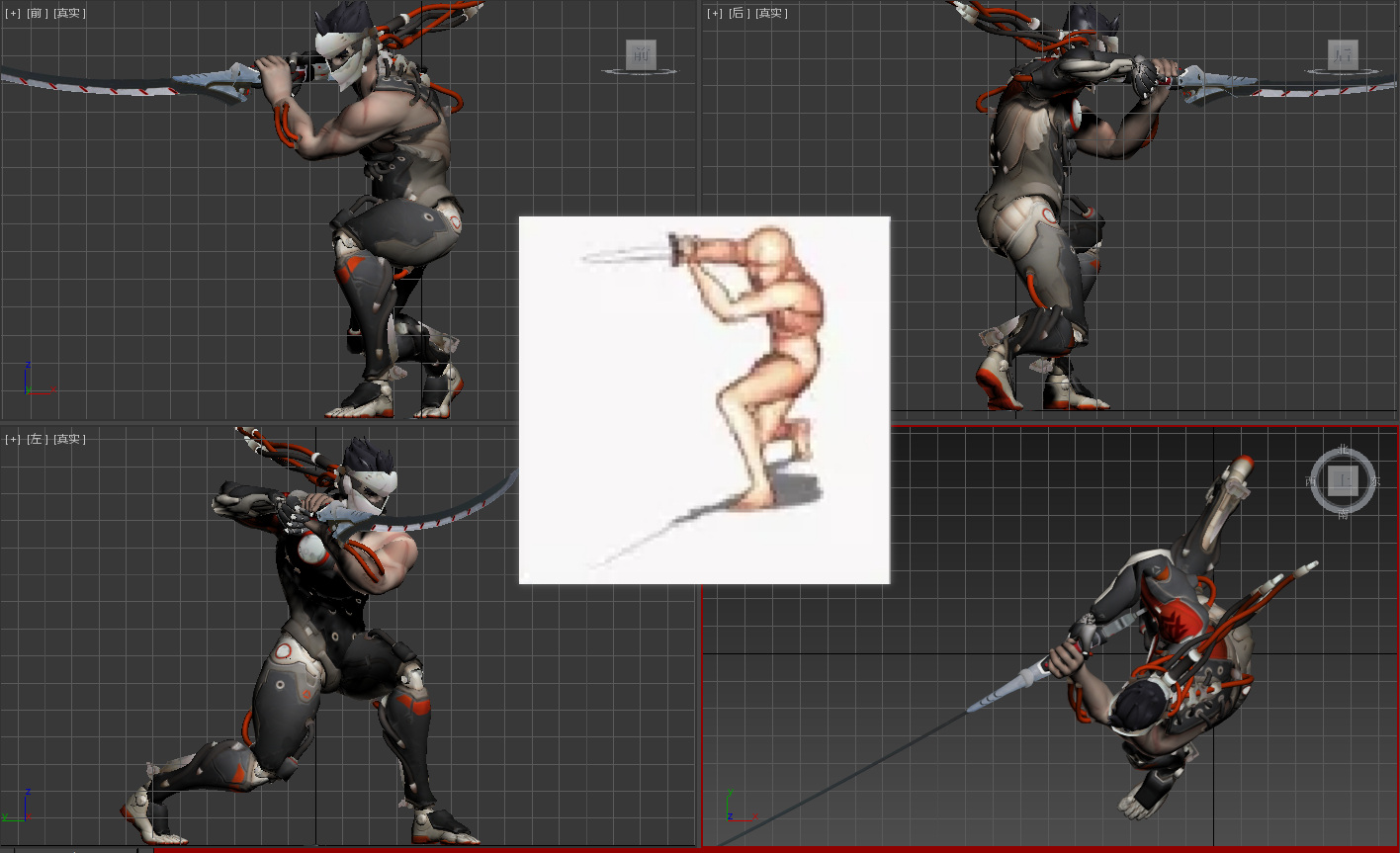This screenshot has height=853, width=1400.
Task: Click 北 on the ViewCube compass
Action: tap(1343, 450)
